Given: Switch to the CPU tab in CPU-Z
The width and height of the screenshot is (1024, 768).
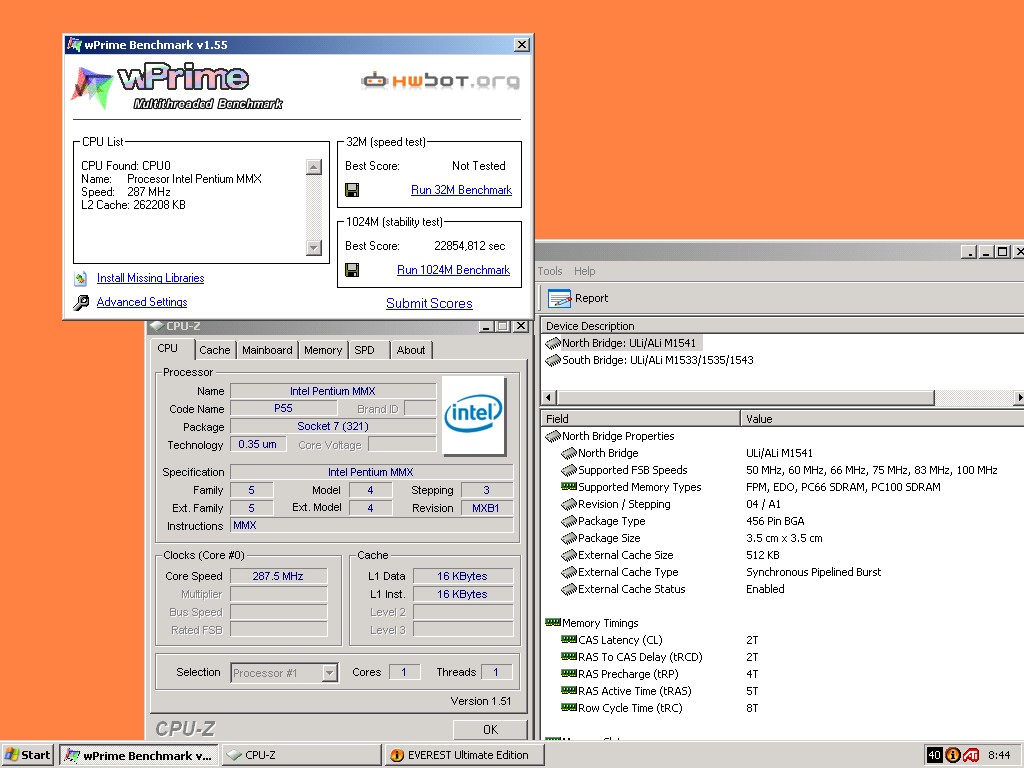Looking at the screenshot, I should coord(168,349).
